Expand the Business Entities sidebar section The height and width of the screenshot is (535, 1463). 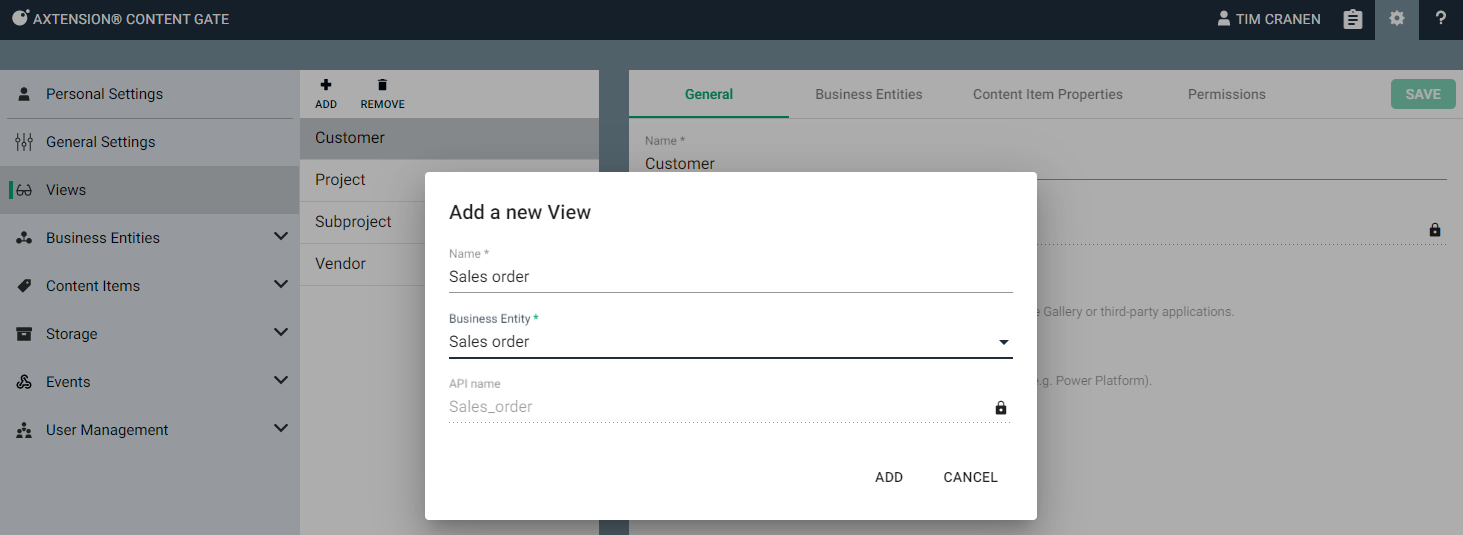coord(280,237)
